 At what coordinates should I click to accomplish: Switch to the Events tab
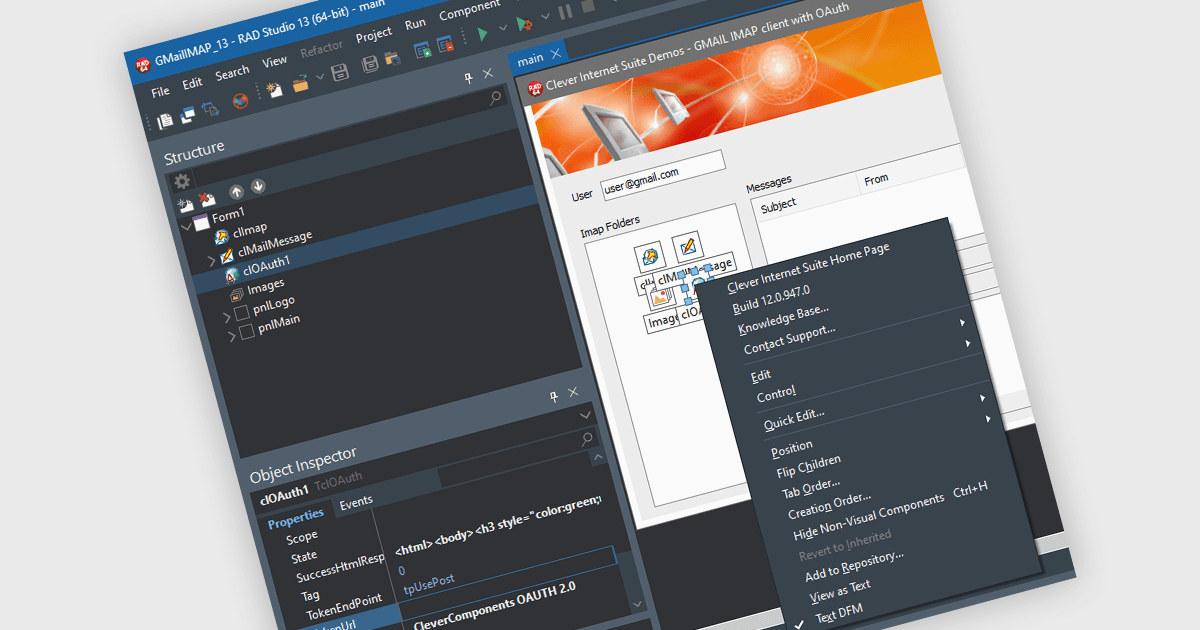click(356, 501)
